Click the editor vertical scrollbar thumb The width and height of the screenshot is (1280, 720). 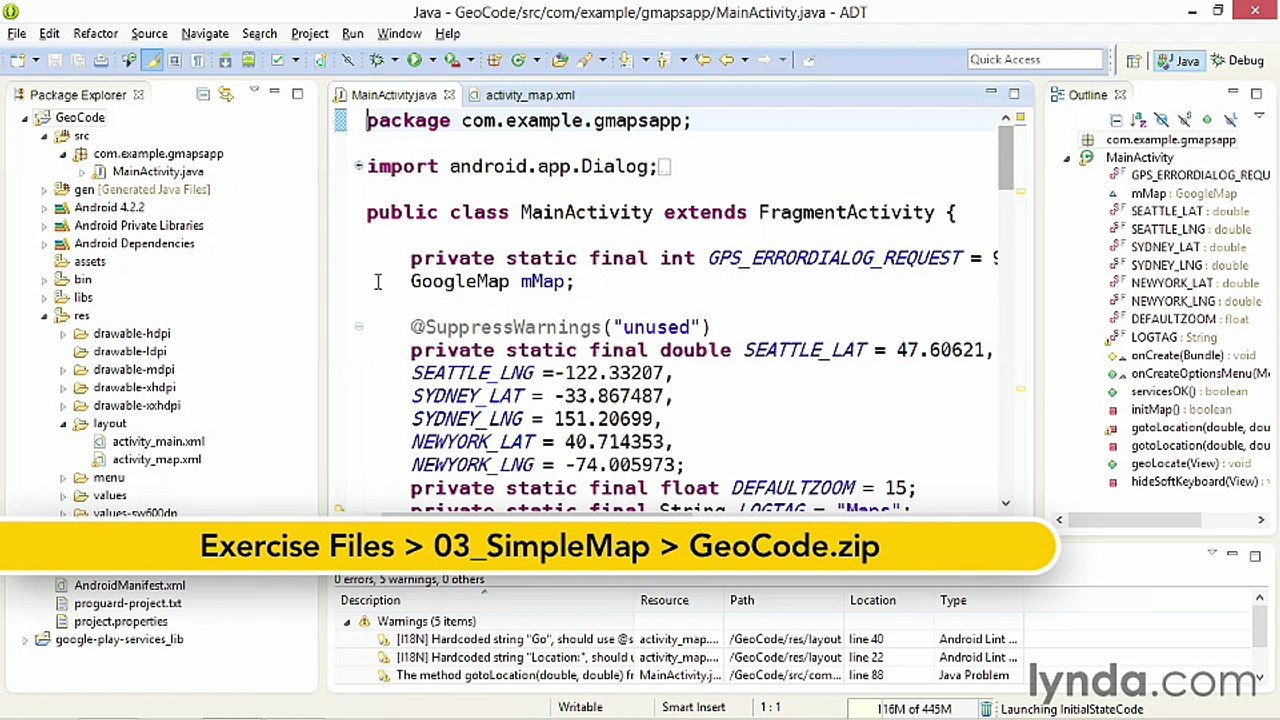pyautogui.click(x=1005, y=158)
